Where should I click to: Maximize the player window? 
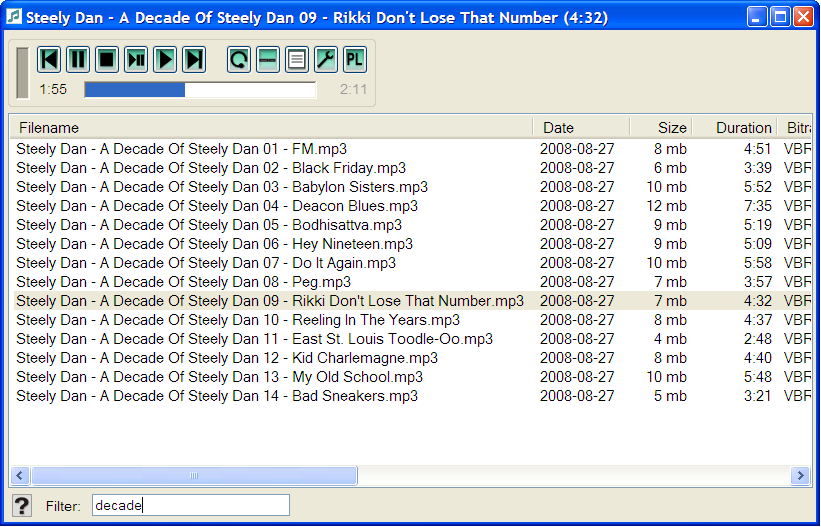(x=780, y=17)
